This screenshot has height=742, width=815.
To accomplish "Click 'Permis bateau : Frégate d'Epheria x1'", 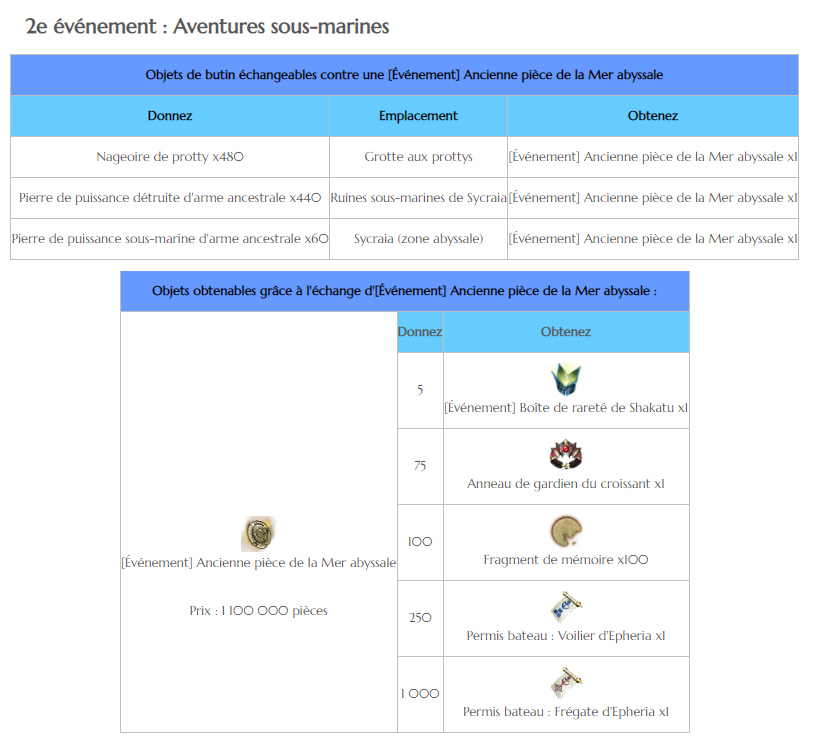I will pyautogui.click(x=566, y=711).
